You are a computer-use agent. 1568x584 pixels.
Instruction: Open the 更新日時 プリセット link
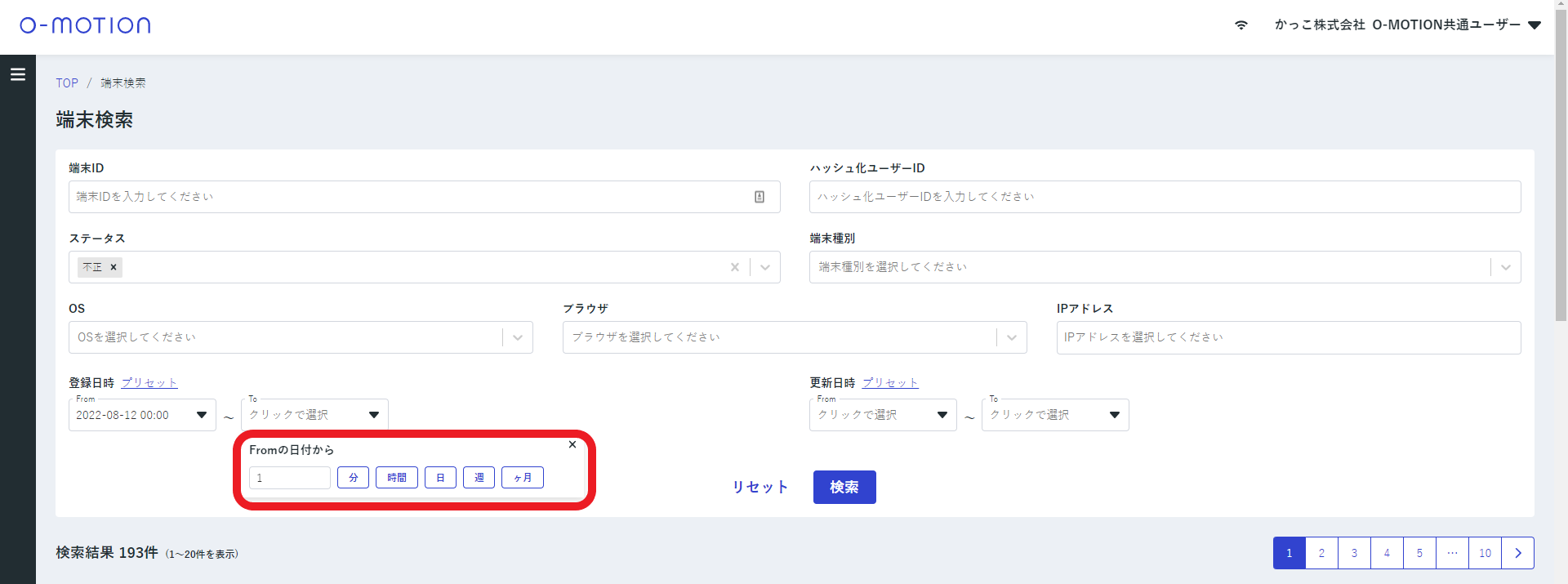click(890, 383)
